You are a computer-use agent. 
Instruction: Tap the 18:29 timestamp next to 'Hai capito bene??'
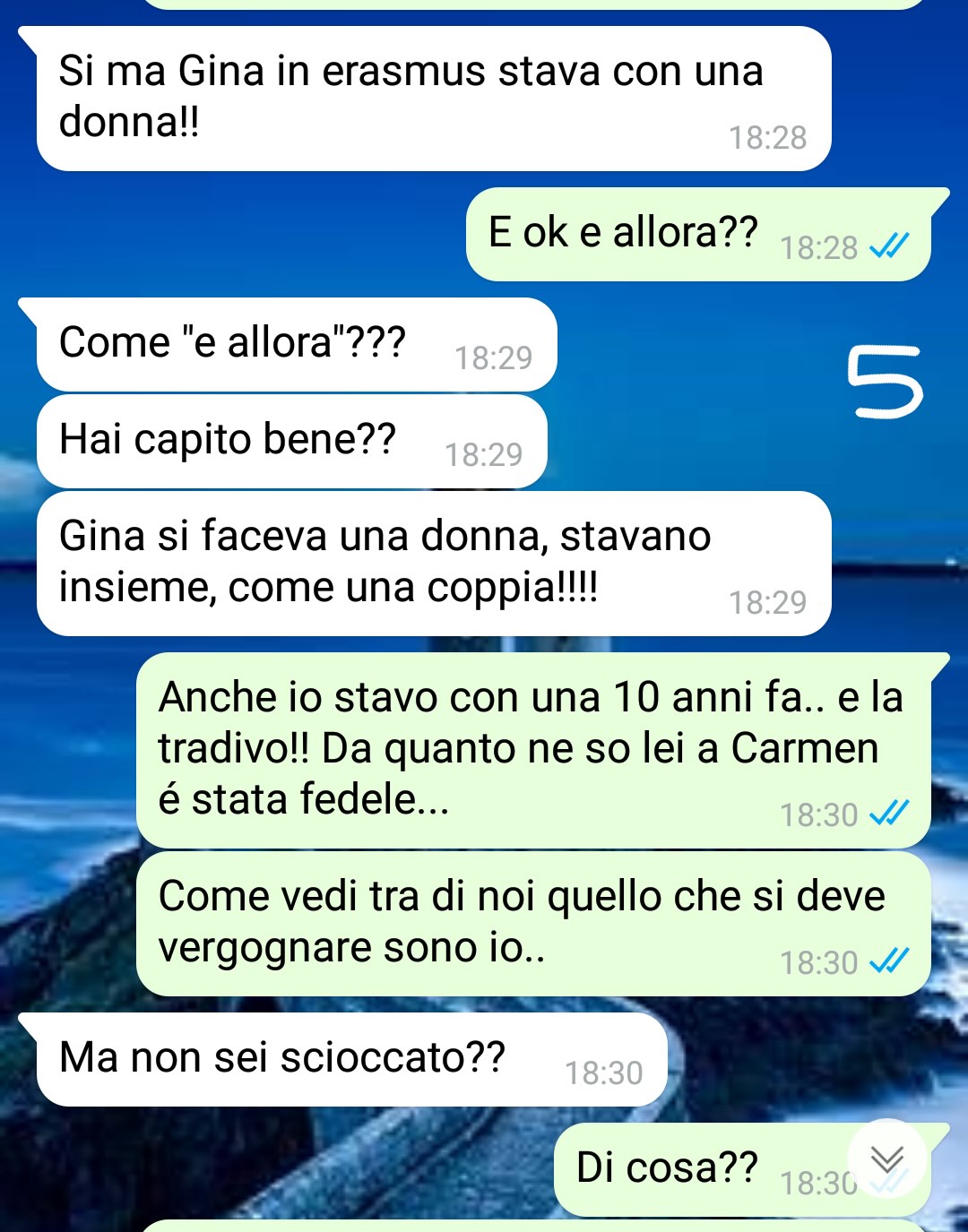point(484,455)
